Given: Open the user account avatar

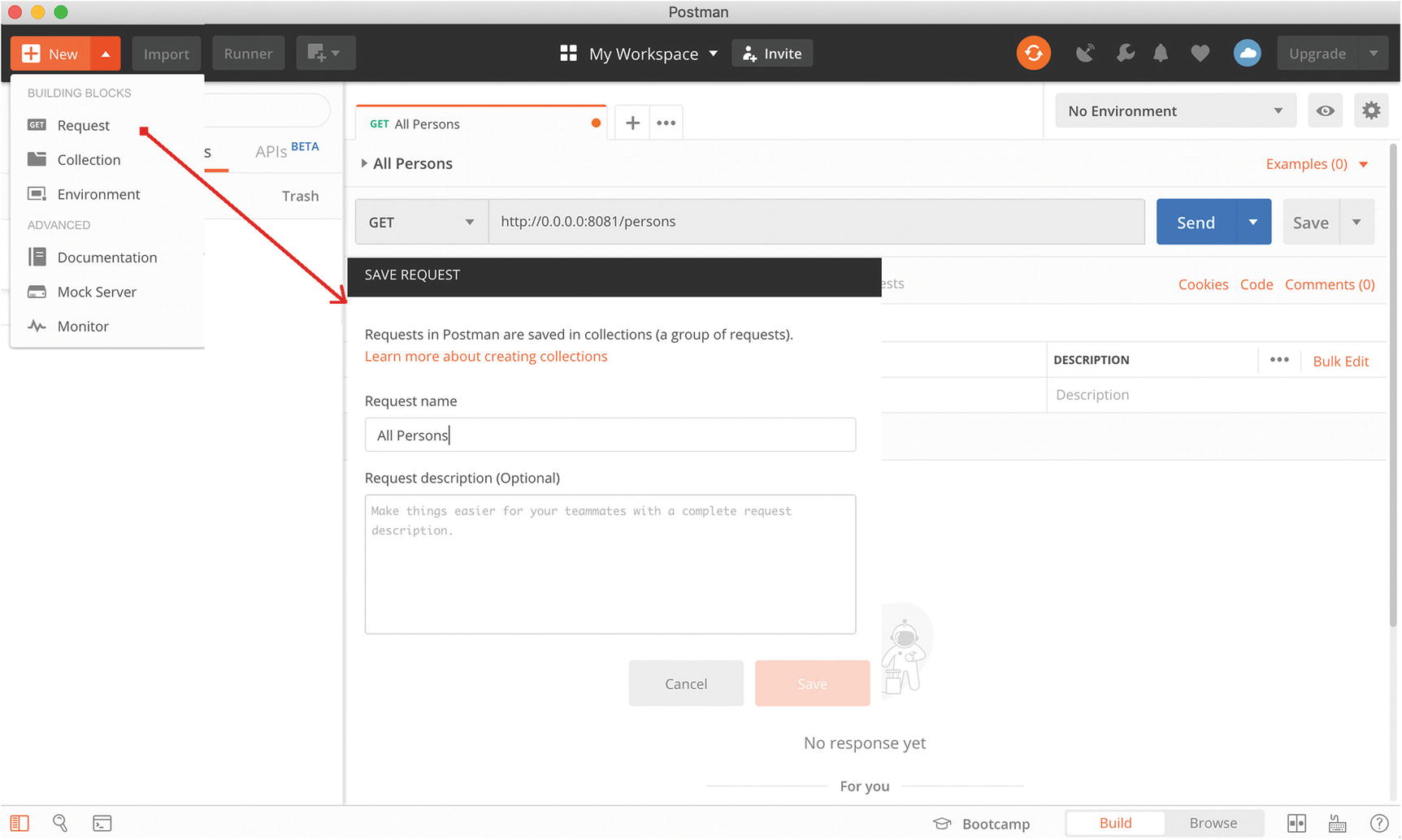Looking at the screenshot, I should point(1248,54).
